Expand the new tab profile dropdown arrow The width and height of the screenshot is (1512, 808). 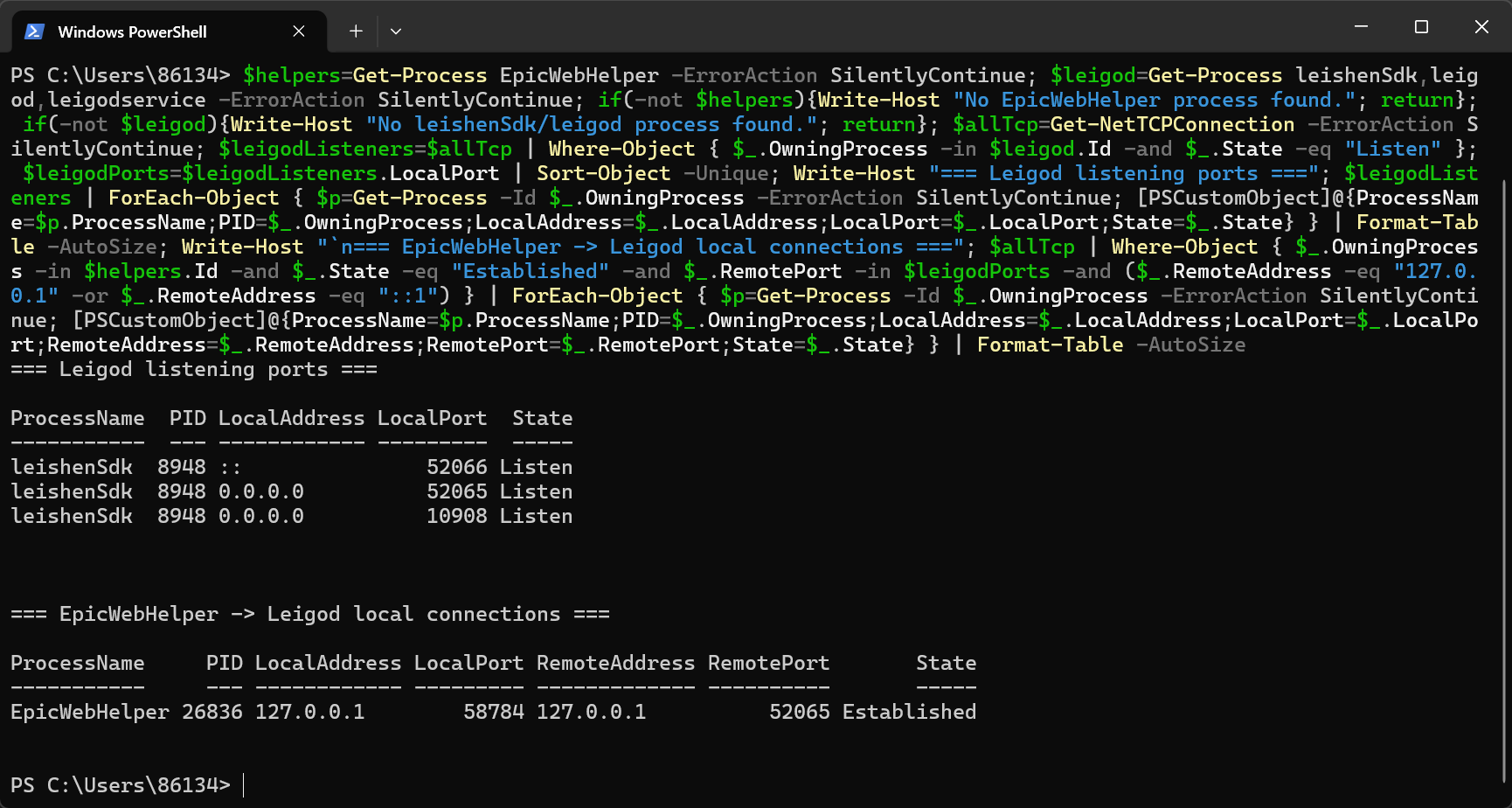coord(396,31)
